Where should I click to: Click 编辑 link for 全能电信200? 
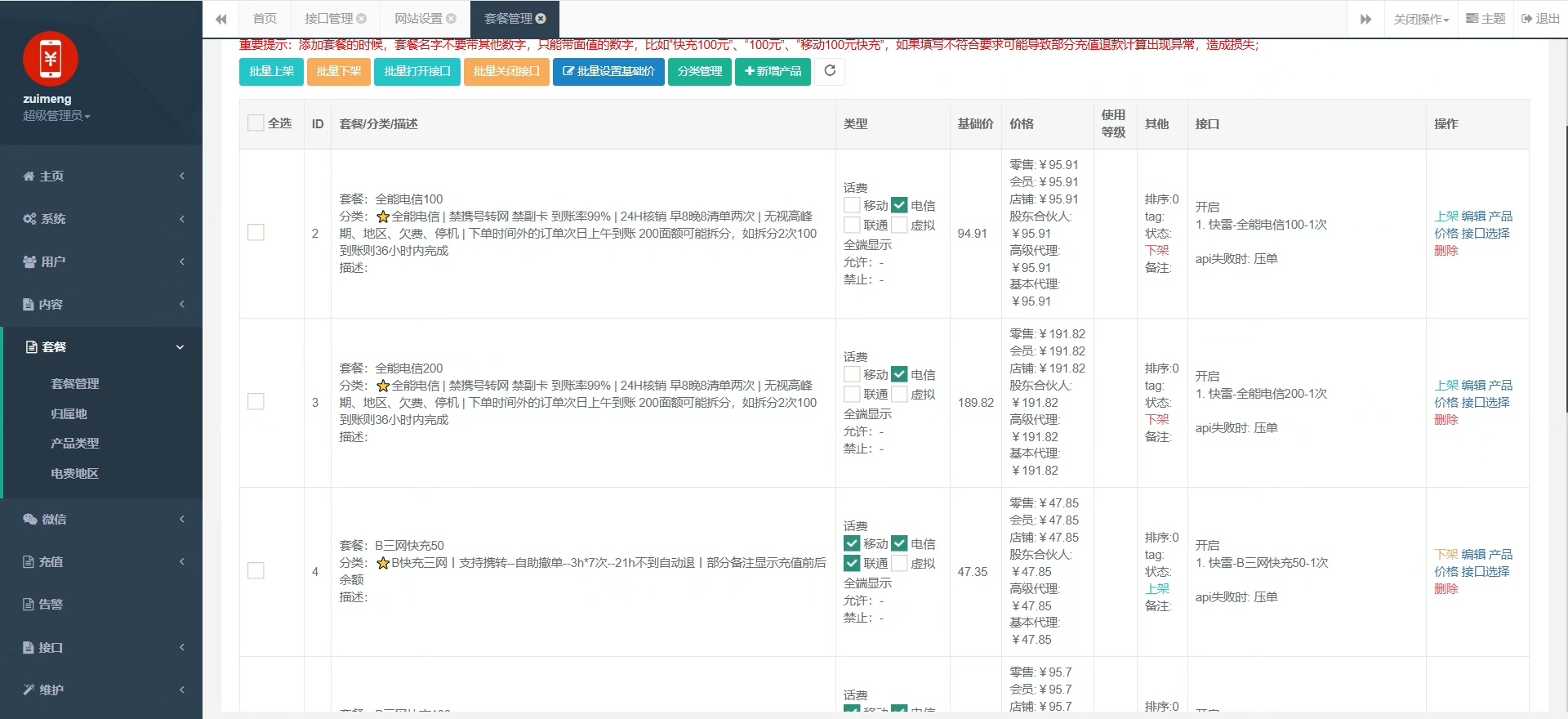coord(1473,385)
